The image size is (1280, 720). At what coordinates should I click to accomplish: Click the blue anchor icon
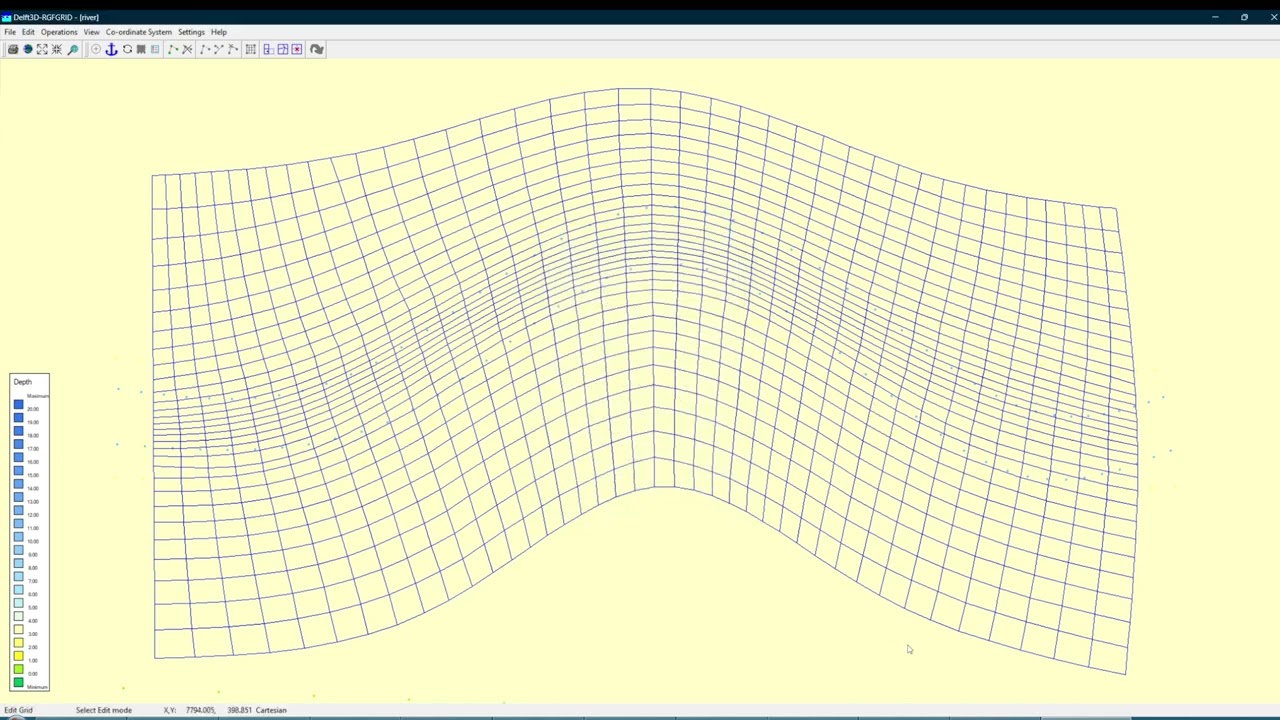[111, 49]
